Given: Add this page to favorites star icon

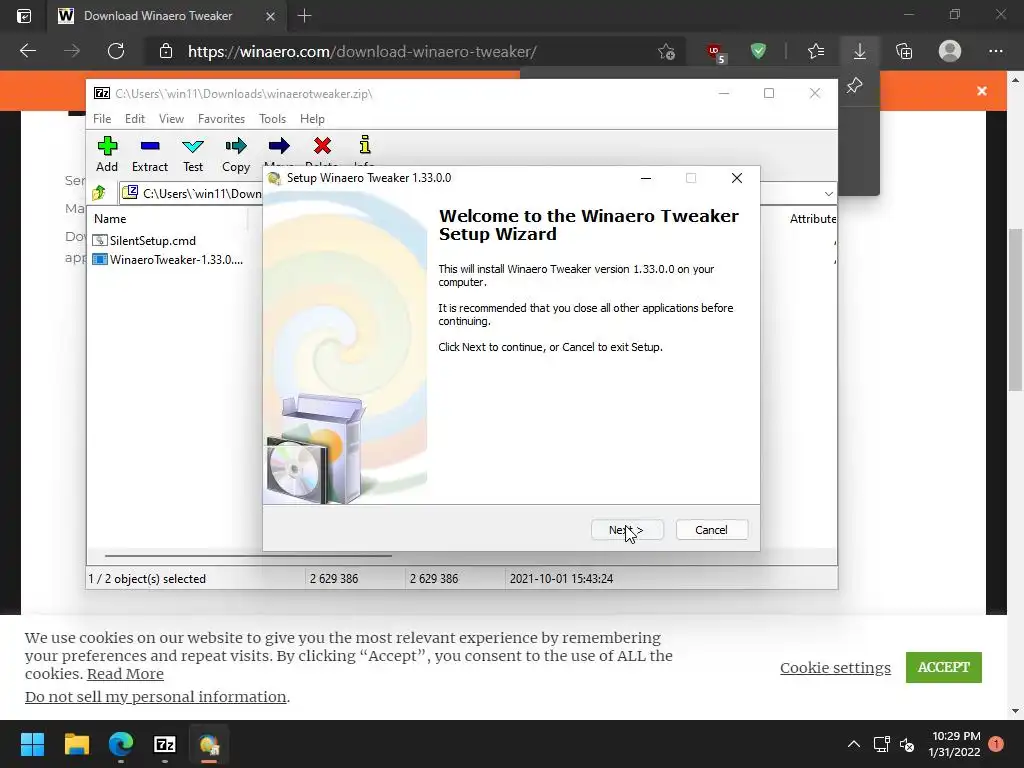Looking at the screenshot, I should point(666,51).
